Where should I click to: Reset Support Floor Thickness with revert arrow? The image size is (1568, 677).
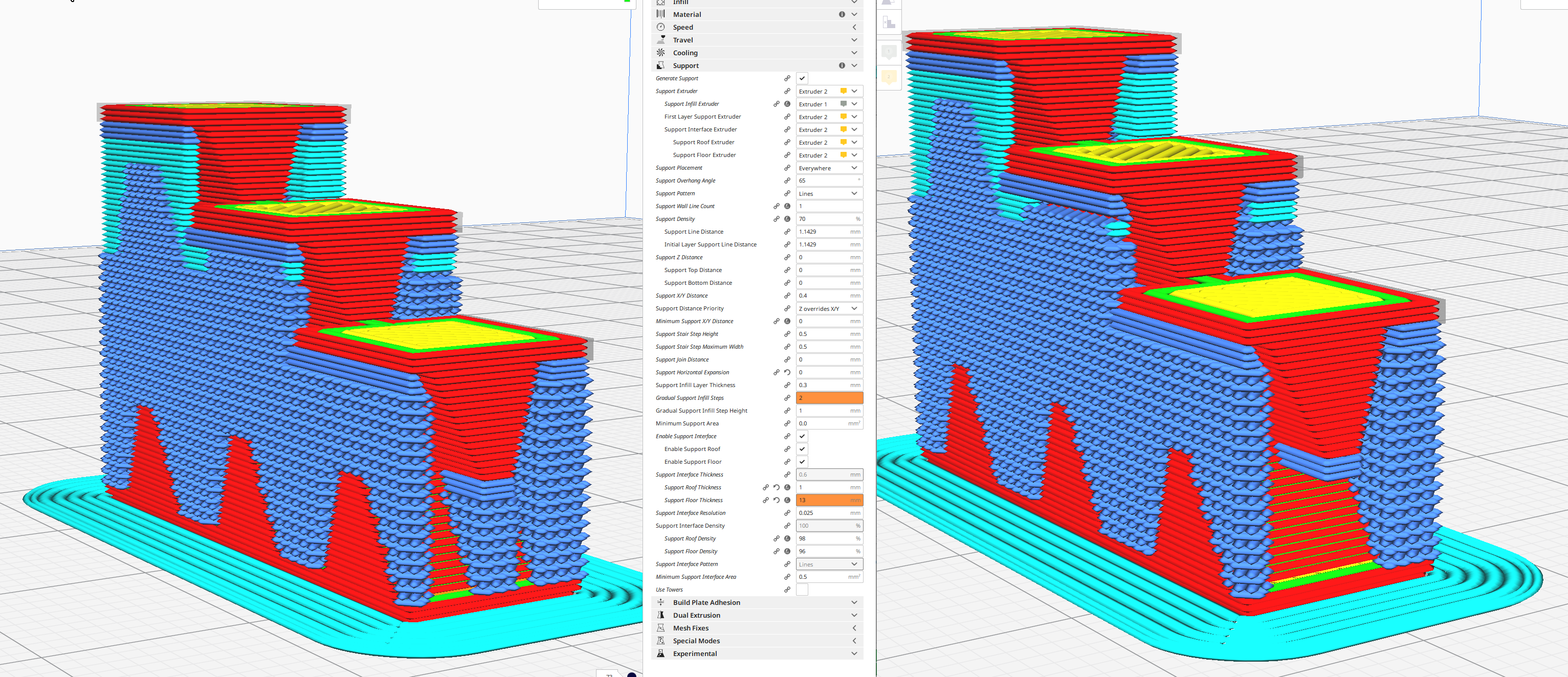(x=776, y=500)
